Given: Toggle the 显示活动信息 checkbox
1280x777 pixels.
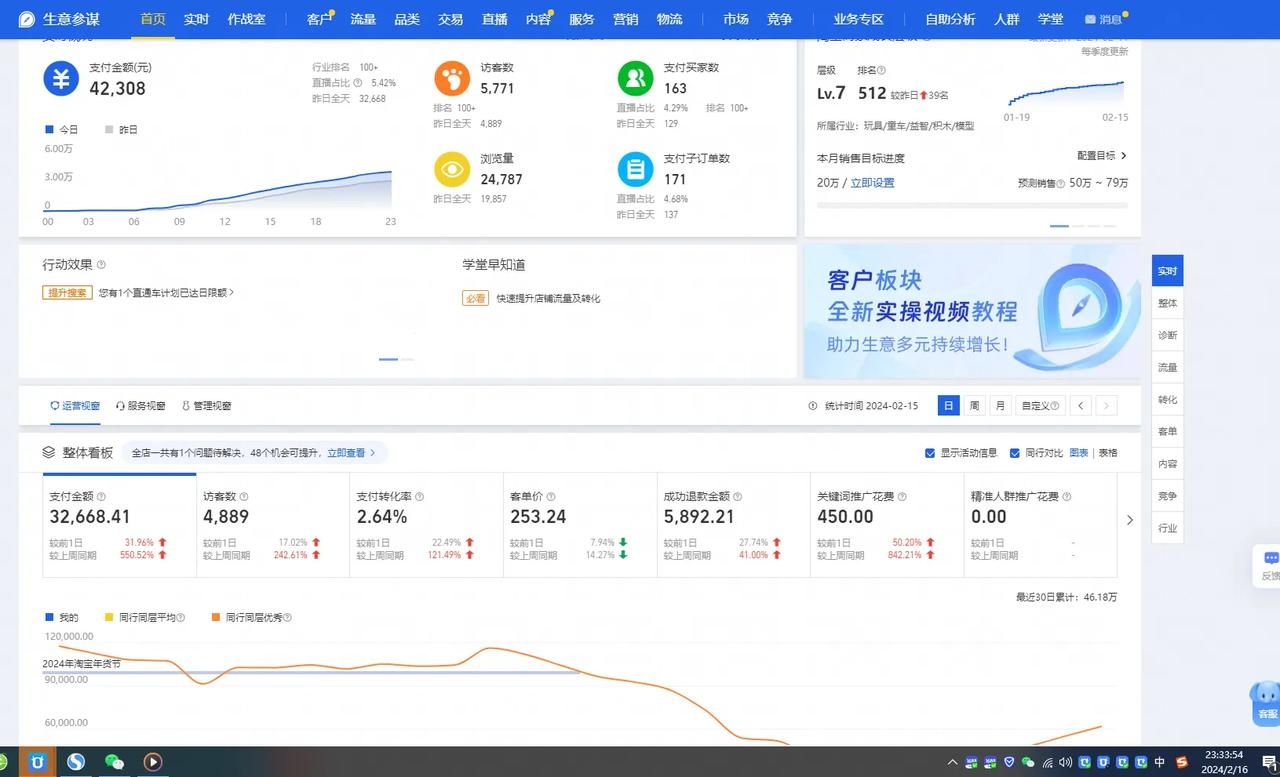Looking at the screenshot, I should click(x=930, y=453).
